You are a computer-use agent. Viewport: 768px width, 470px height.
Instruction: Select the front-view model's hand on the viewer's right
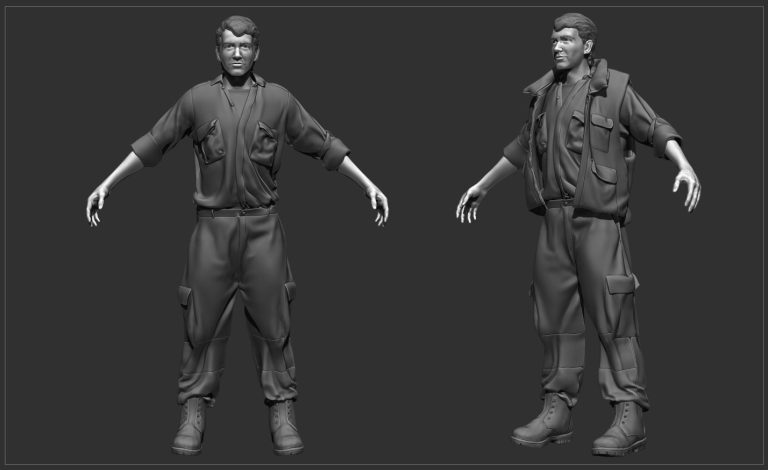378,204
